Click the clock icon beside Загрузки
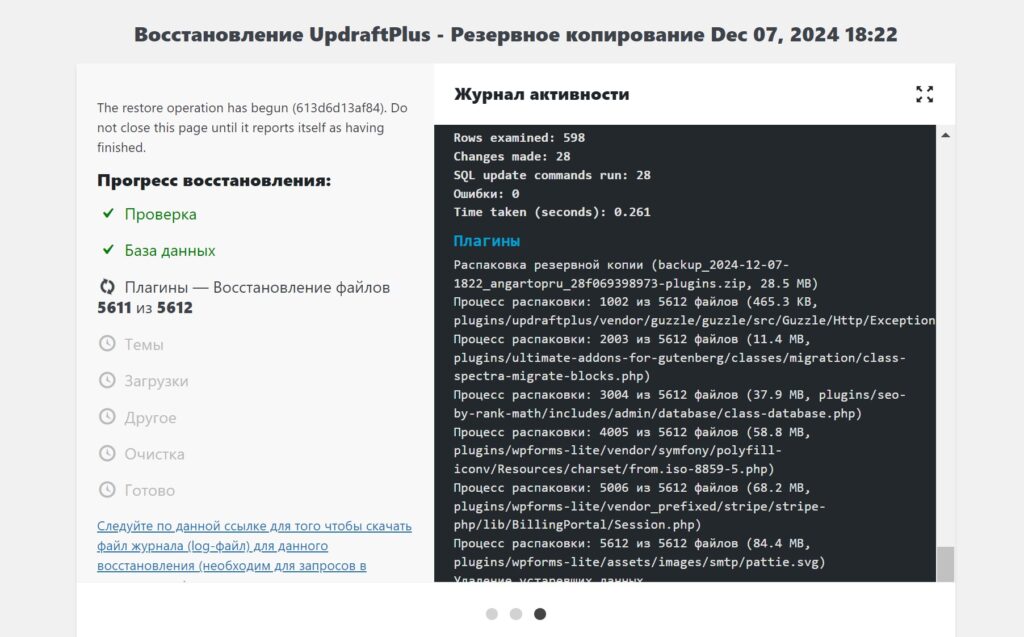Image resolution: width=1024 pixels, height=637 pixels. tap(107, 380)
